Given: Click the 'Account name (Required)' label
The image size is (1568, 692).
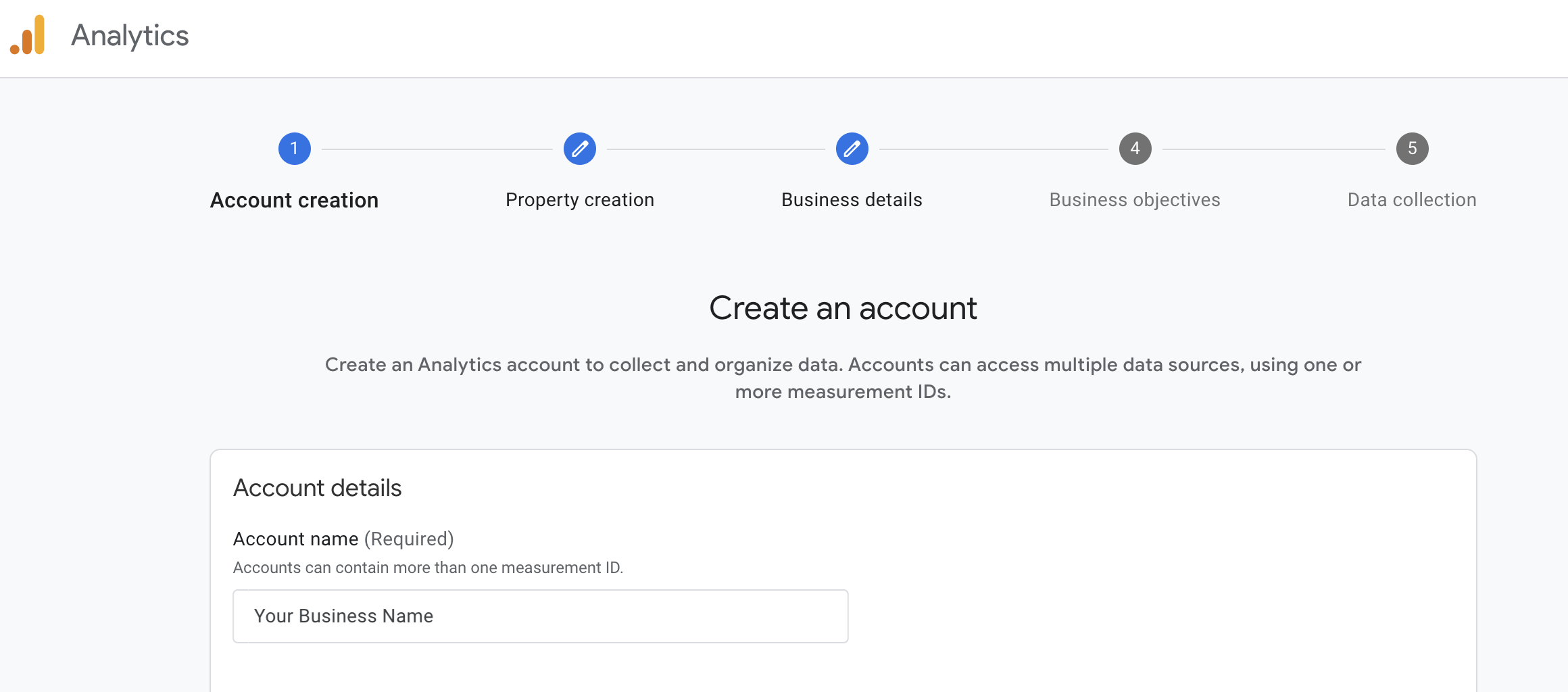Looking at the screenshot, I should pos(343,539).
